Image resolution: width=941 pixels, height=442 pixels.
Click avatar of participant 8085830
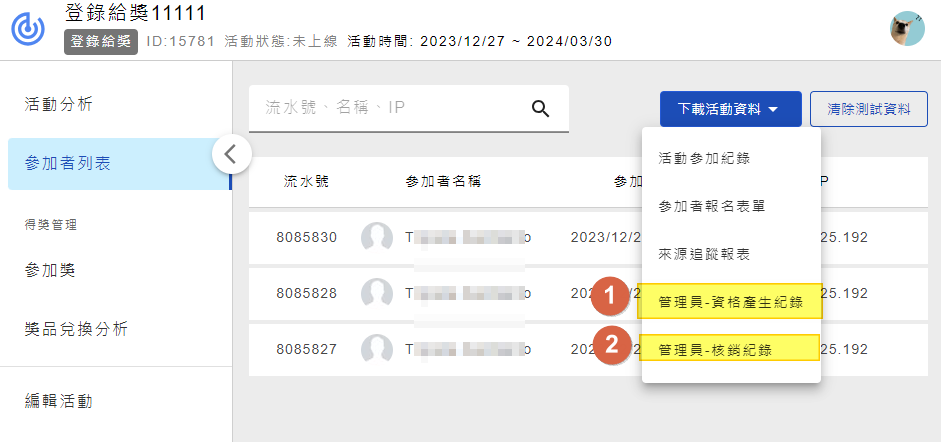point(376,238)
